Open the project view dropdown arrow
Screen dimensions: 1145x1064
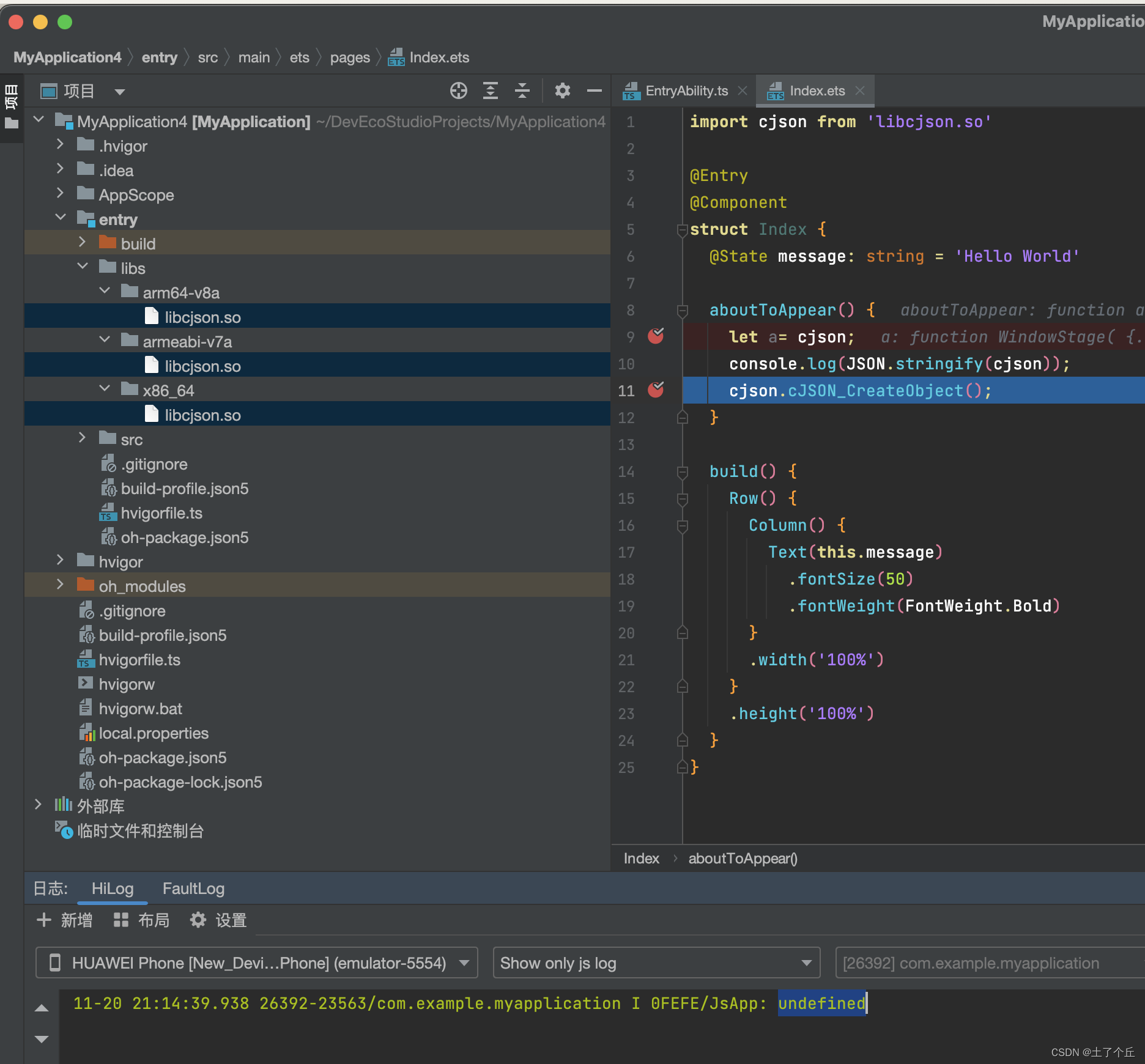(x=120, y=92)
